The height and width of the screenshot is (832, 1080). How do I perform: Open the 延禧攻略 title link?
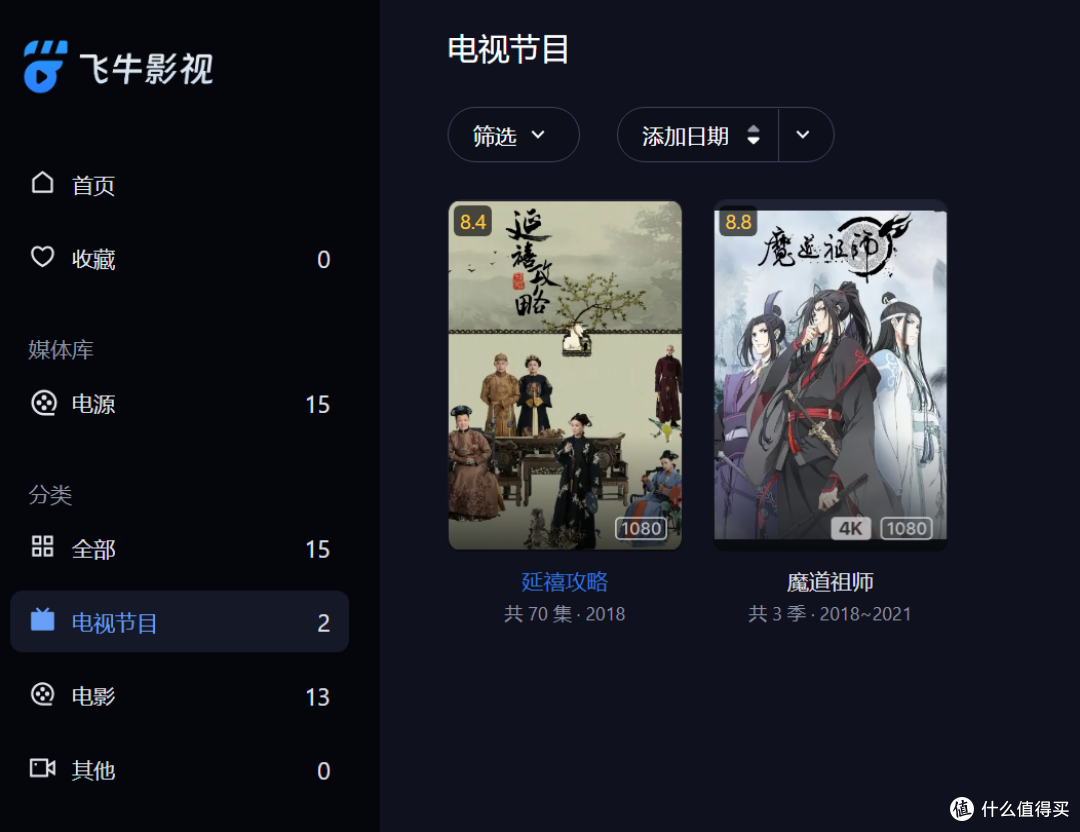coord(564,582)
